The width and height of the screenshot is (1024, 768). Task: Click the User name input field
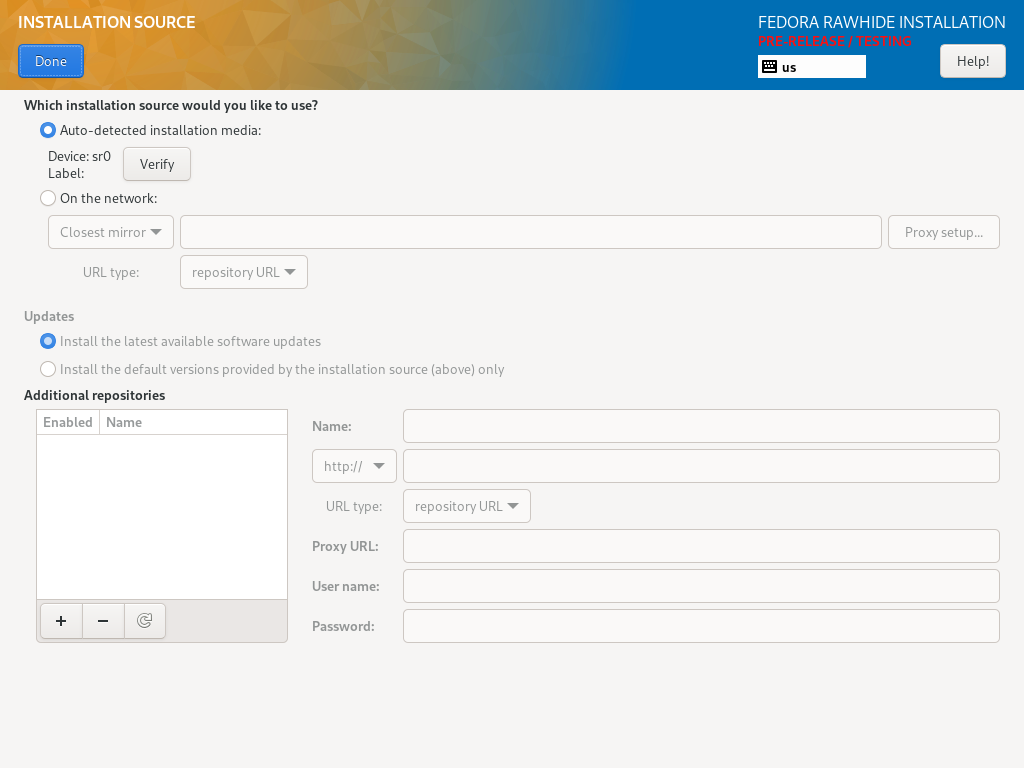coord(701,586)
